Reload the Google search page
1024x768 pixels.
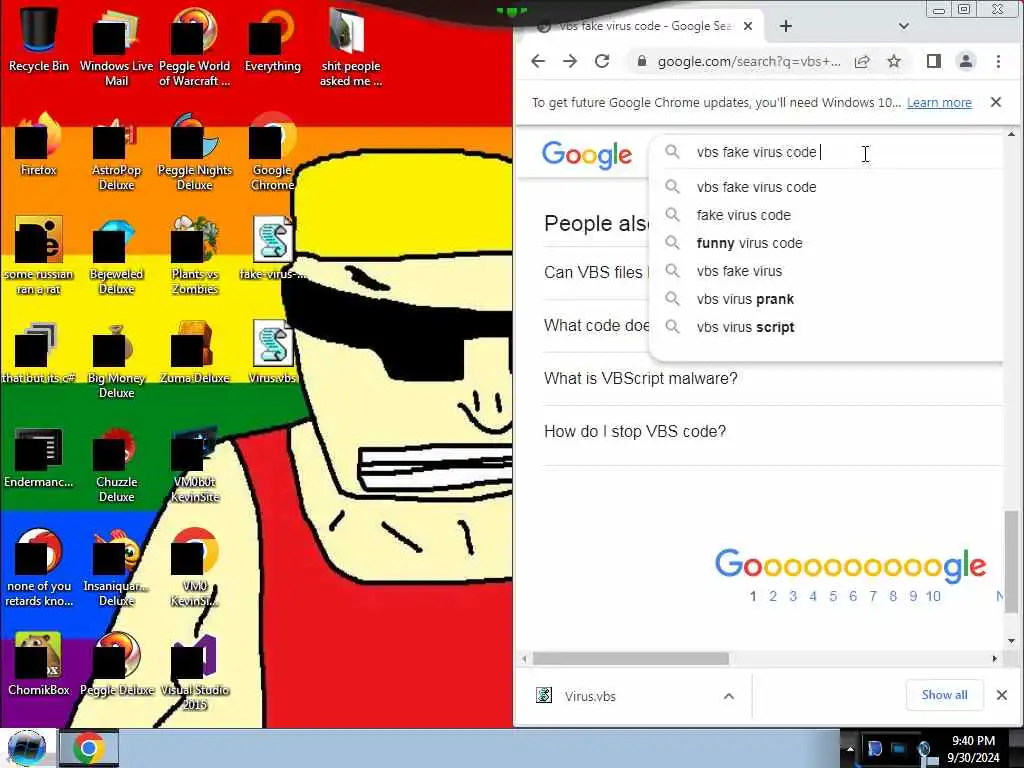point(601,61)
